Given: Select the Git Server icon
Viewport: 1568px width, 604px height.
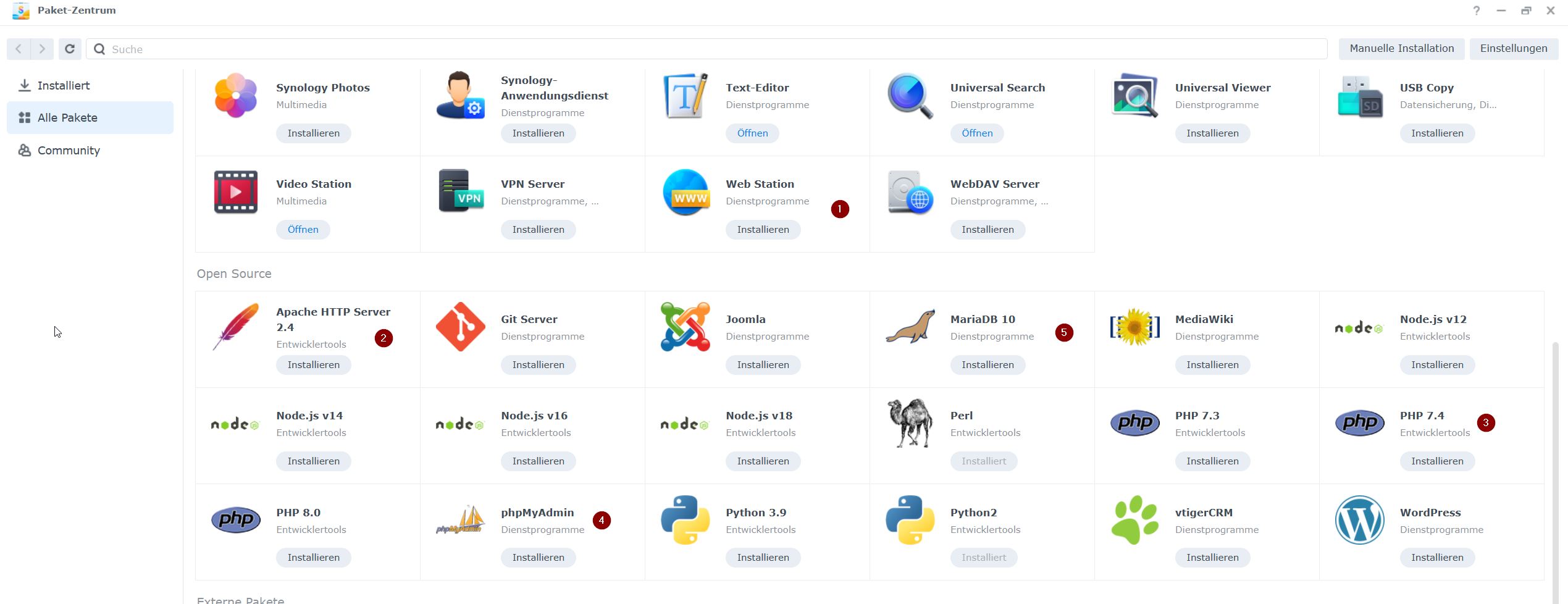Looking at the screenshot, I should pos(460,327).
